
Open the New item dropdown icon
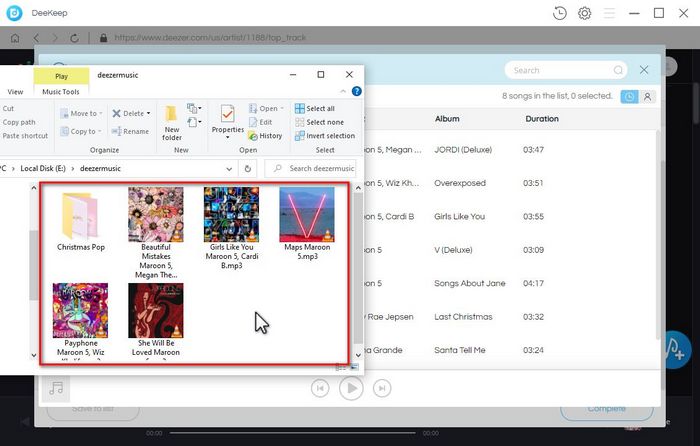click(194, 108)
